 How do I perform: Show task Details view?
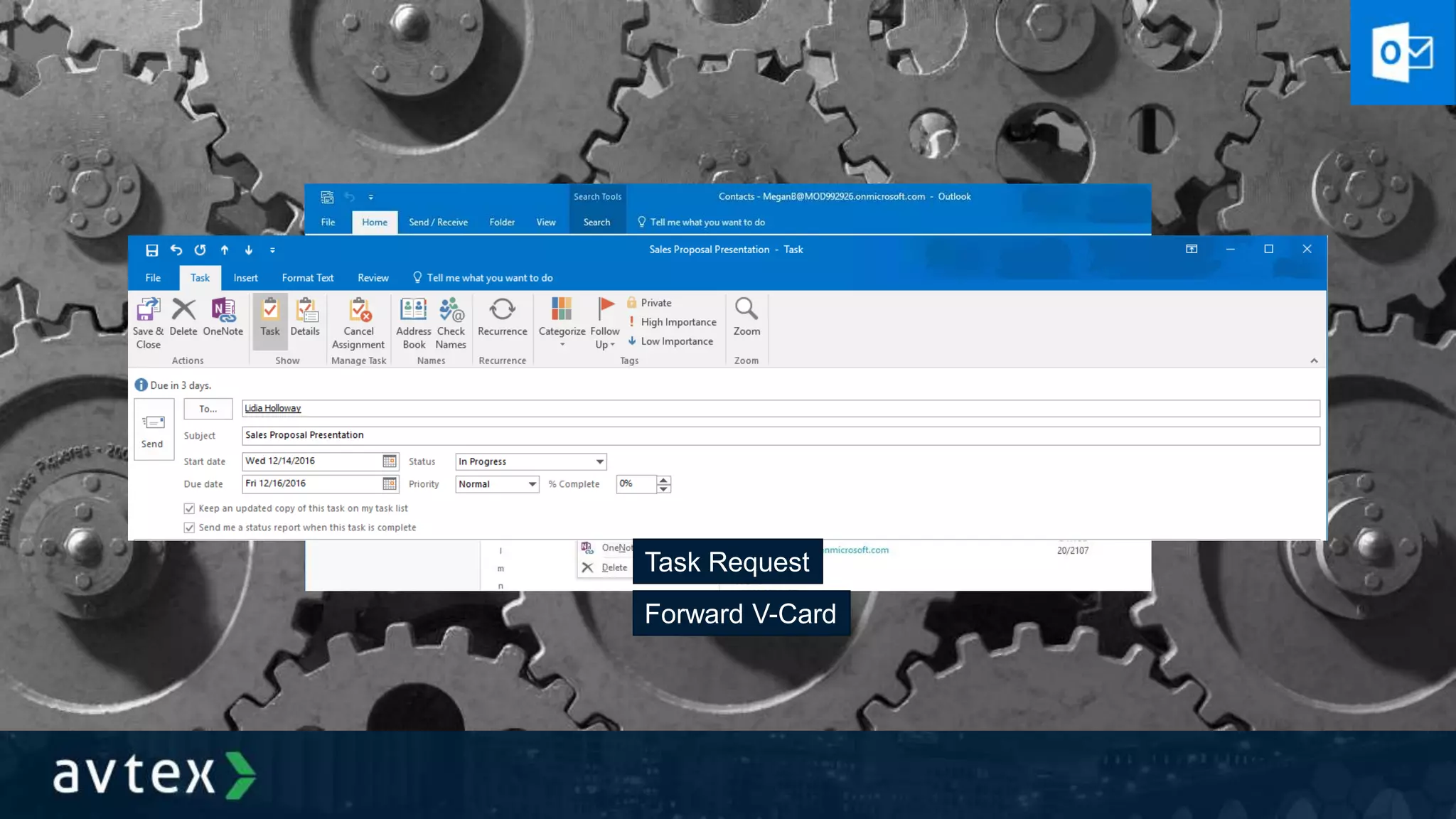coord(305,317)
